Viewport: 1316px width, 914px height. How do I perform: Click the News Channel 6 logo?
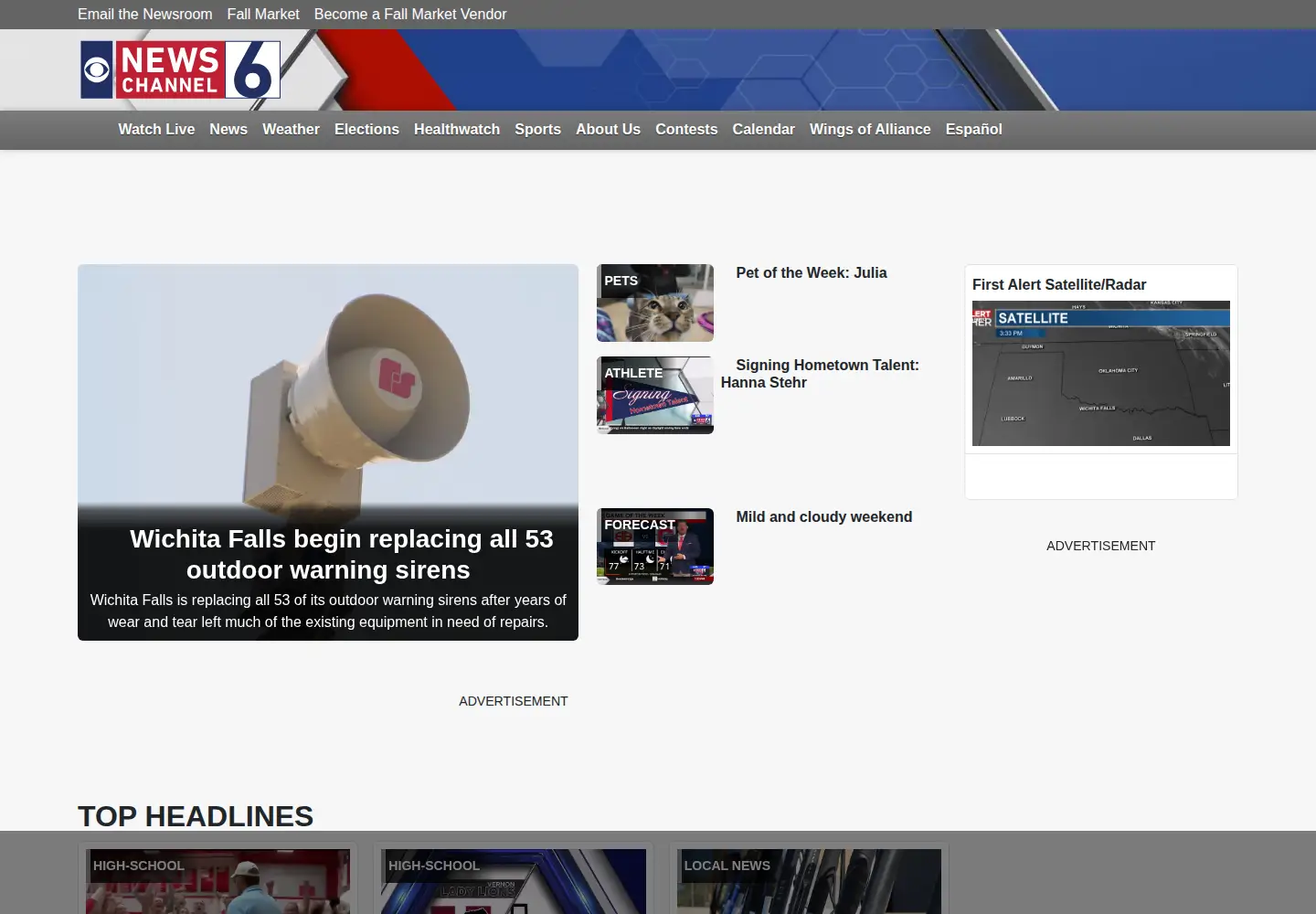point(180,69)
